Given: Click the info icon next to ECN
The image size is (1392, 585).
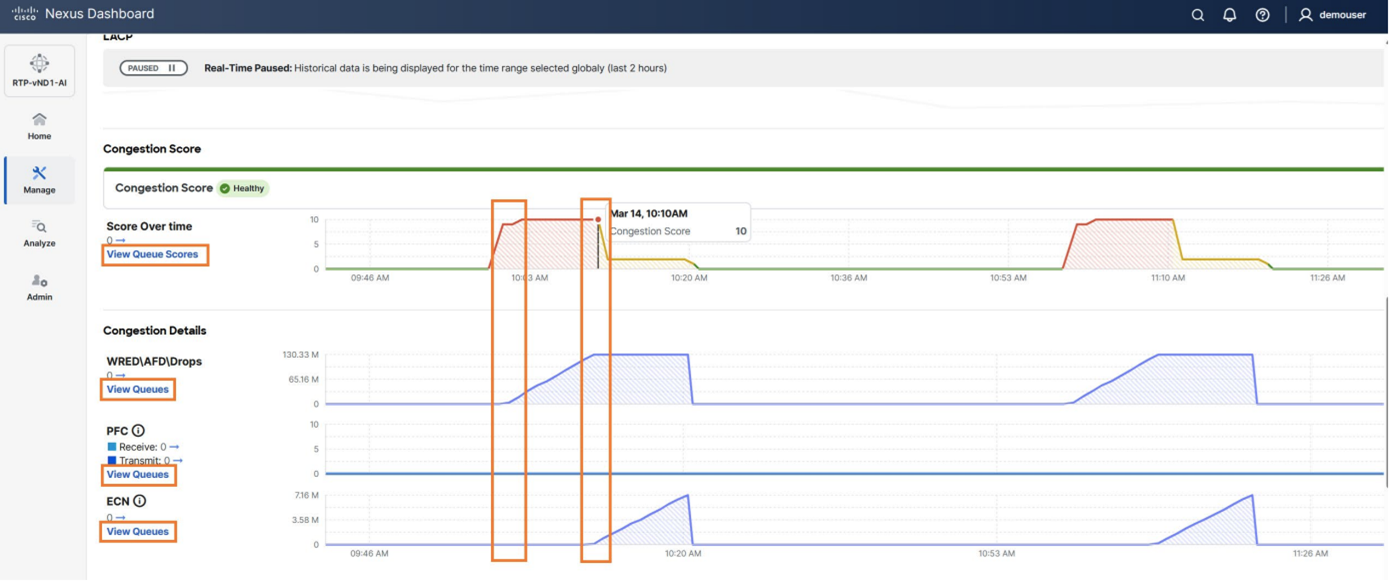Looking at the screenshot, I should point(140,501).
